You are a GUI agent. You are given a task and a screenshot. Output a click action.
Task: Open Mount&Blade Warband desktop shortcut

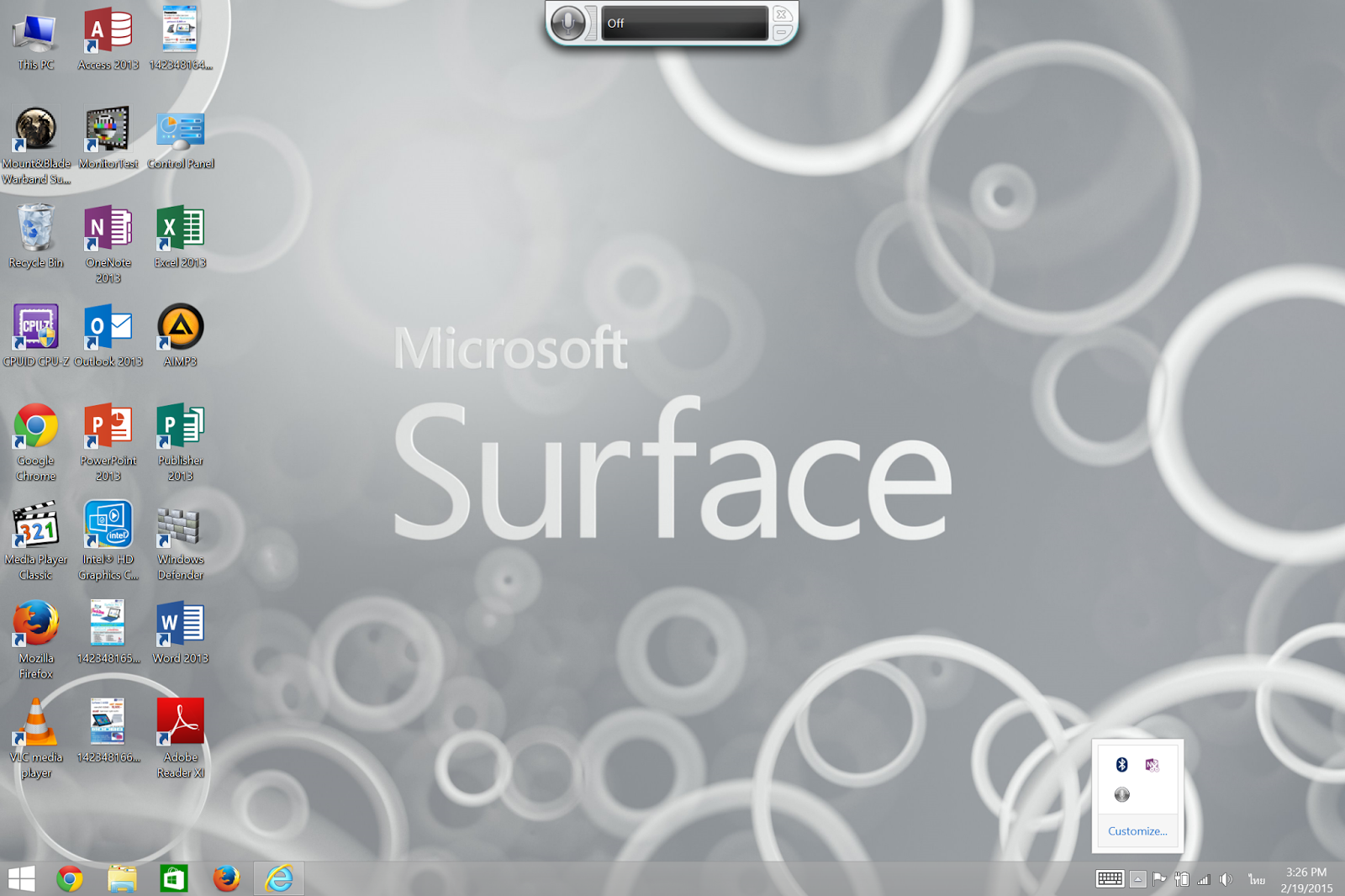[x=35, y=145]
